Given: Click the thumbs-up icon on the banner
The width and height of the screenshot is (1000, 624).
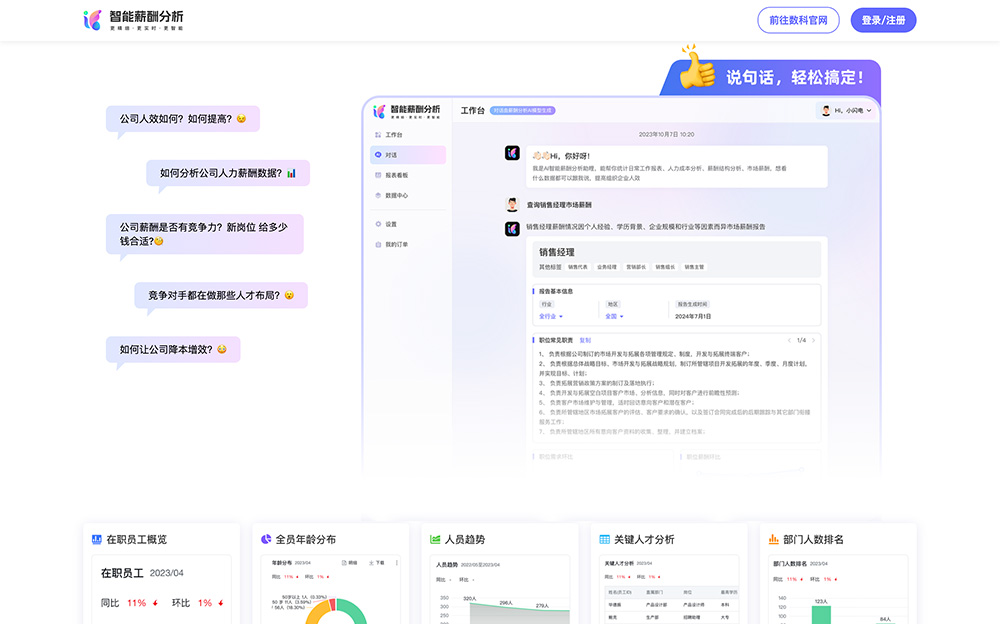Looking at the screenshot, I should [697, 68].
